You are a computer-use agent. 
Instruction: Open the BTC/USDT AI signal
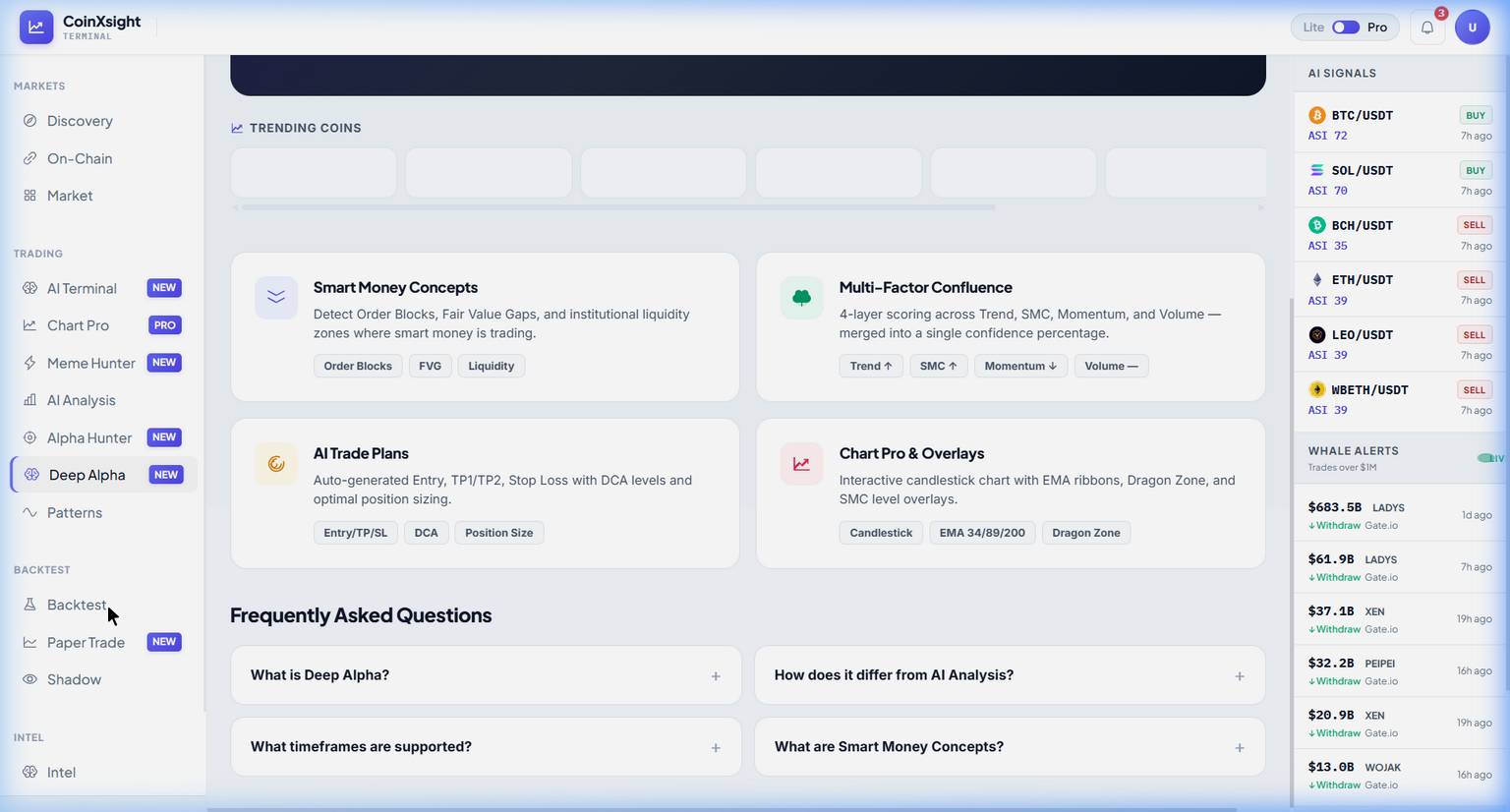coord(1400,125)
